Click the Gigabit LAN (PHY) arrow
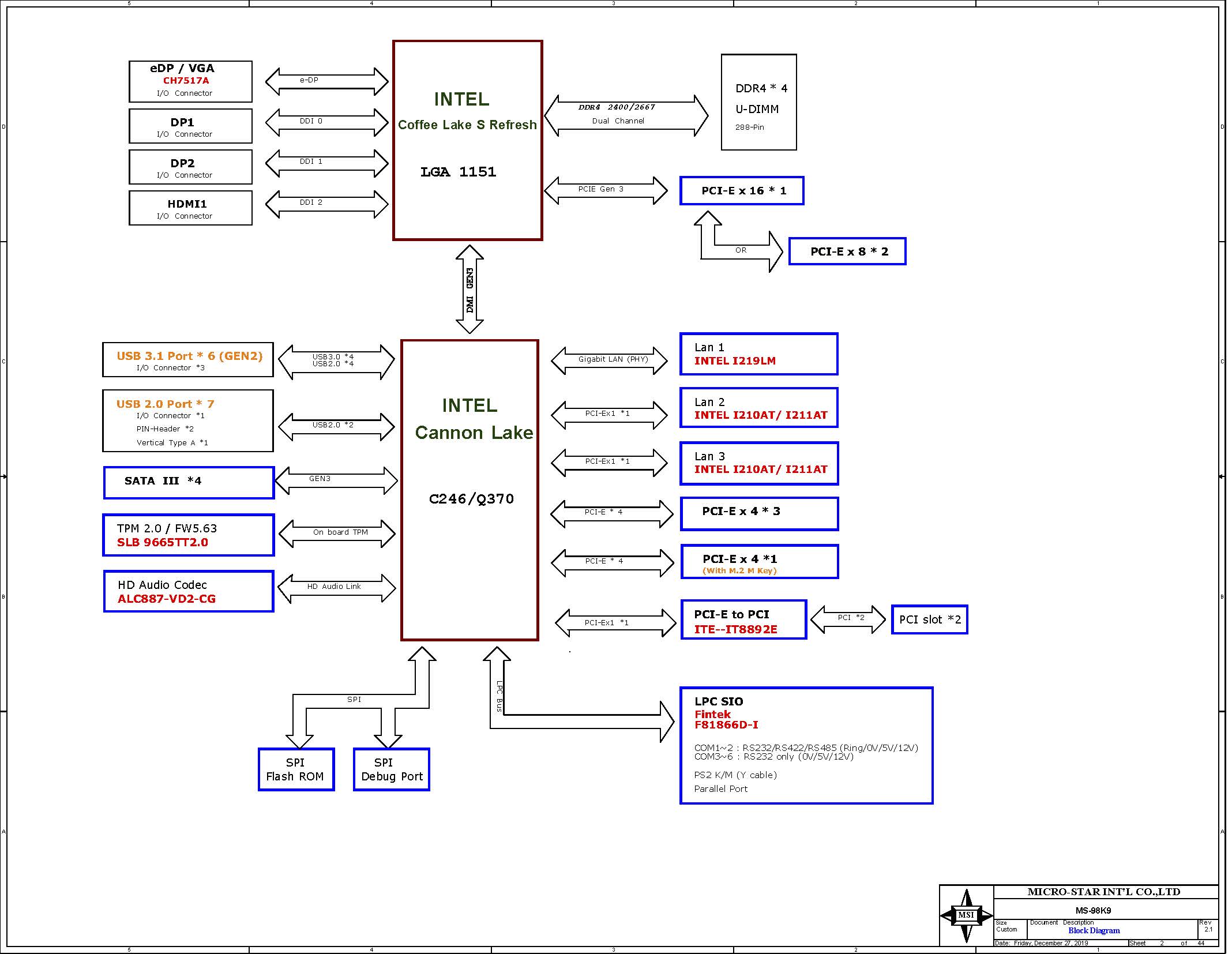1232x954 pixels. 609,360
